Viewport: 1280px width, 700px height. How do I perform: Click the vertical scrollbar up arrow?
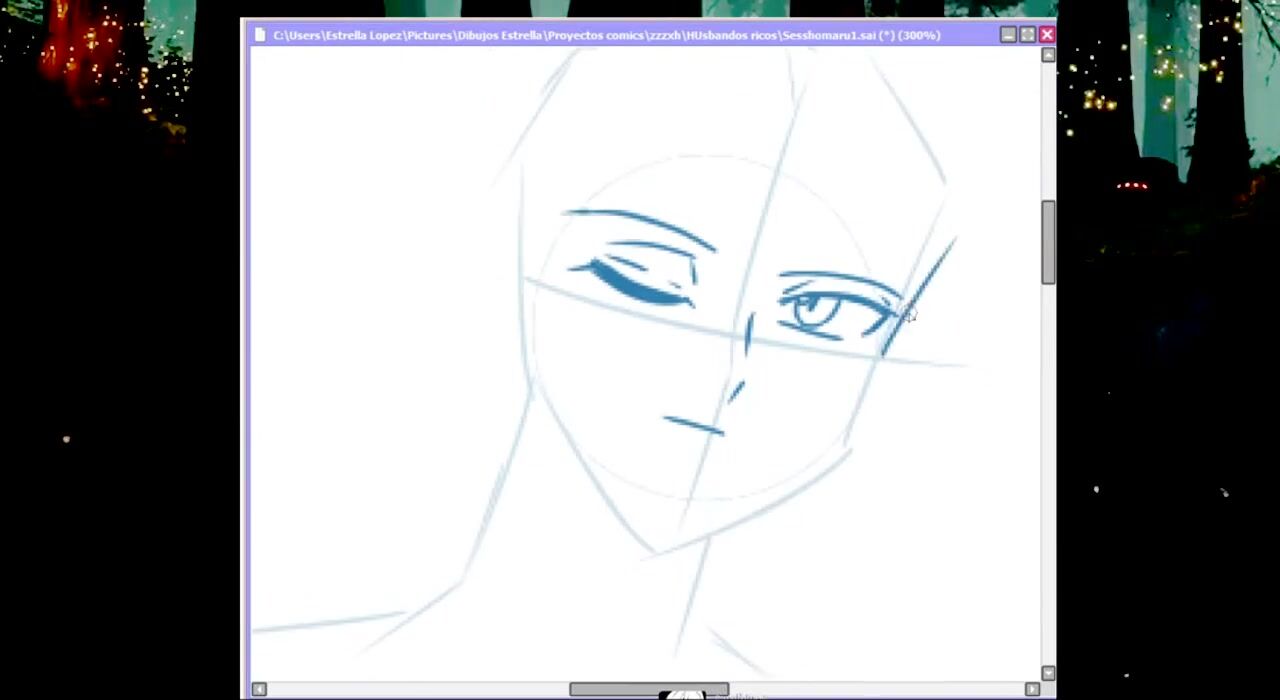pyautogui.click(x=1048, y=55)
